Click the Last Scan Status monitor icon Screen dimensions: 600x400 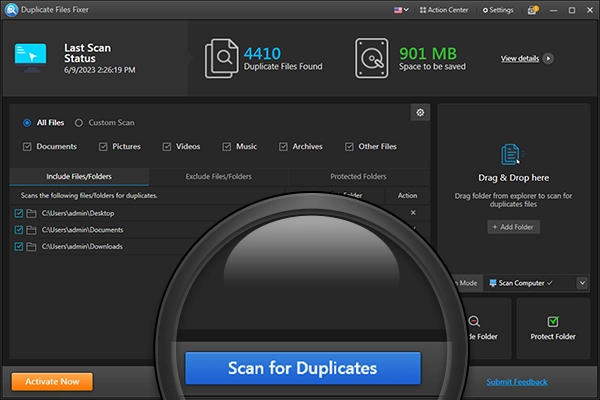[x=31, y=58]
